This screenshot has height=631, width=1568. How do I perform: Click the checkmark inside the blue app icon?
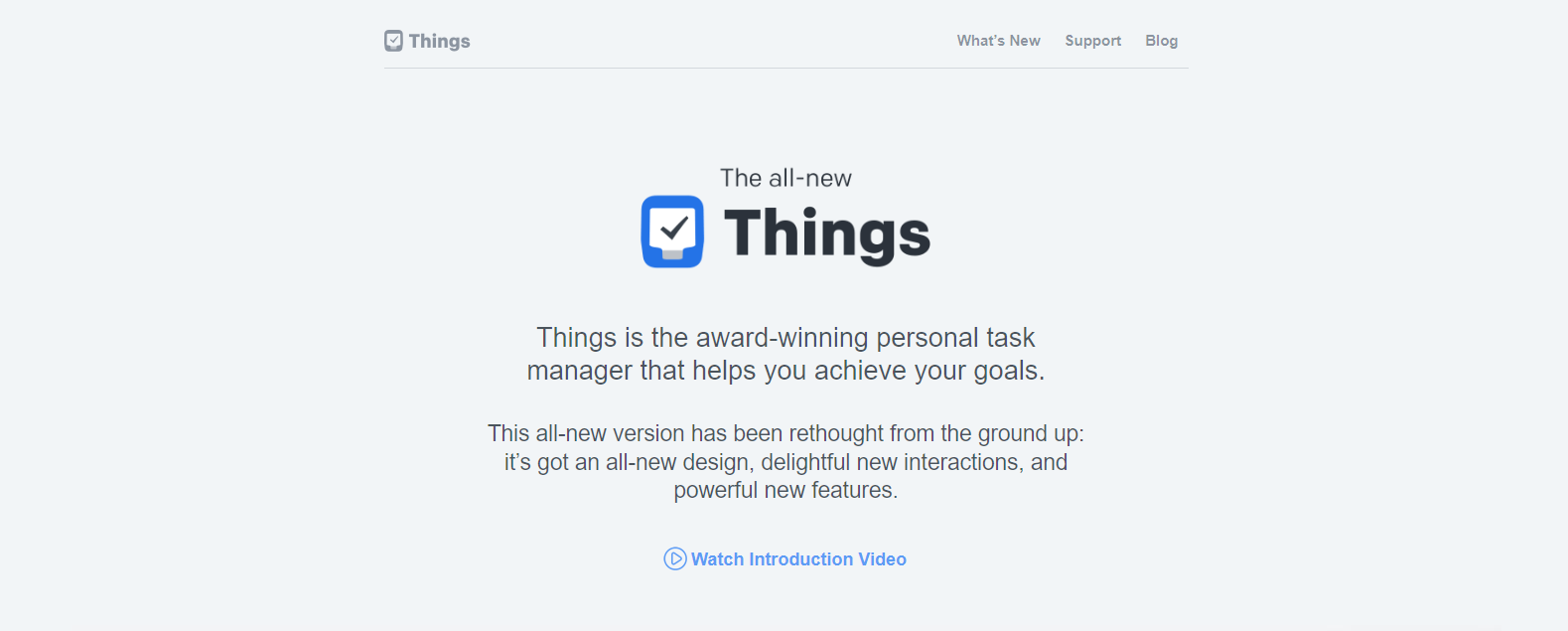[x=674, y=229]
